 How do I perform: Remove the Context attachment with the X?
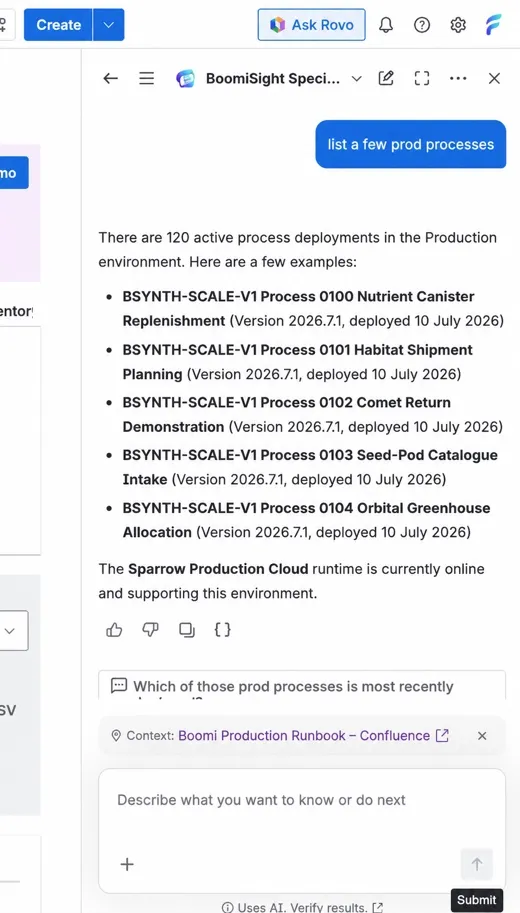pos(482,736)
